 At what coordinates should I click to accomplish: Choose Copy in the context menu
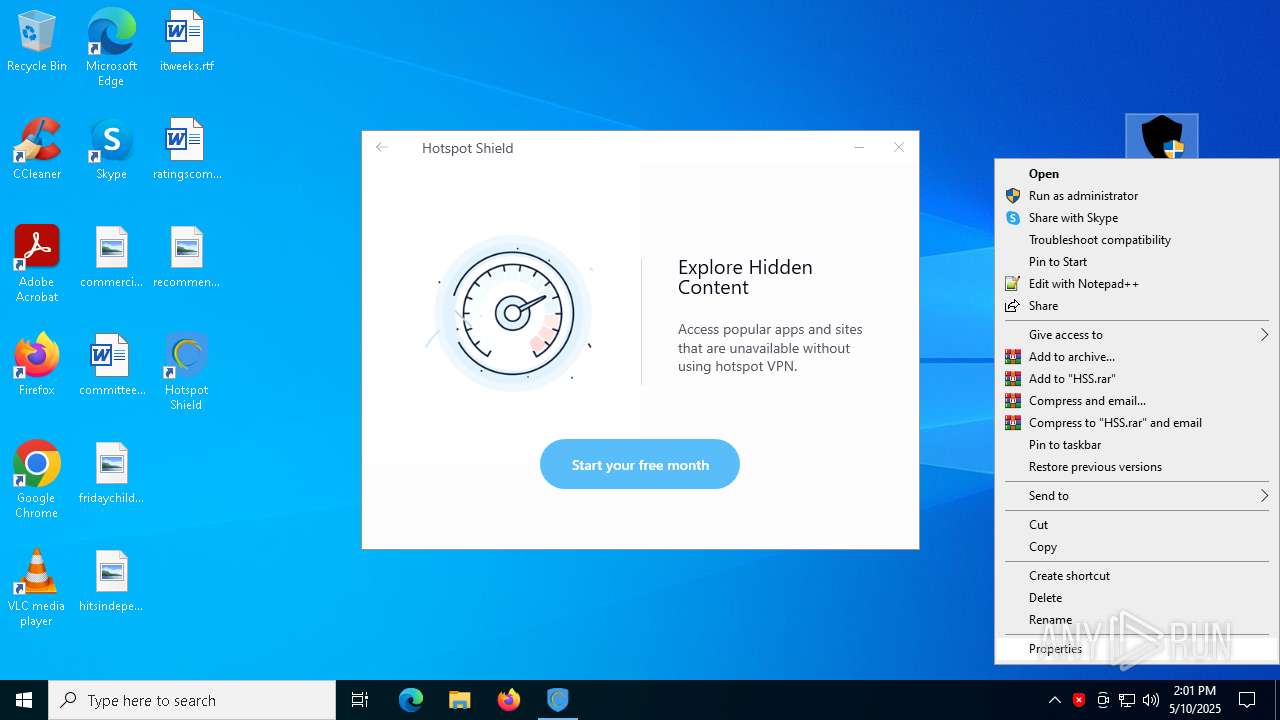(1137, 547)
